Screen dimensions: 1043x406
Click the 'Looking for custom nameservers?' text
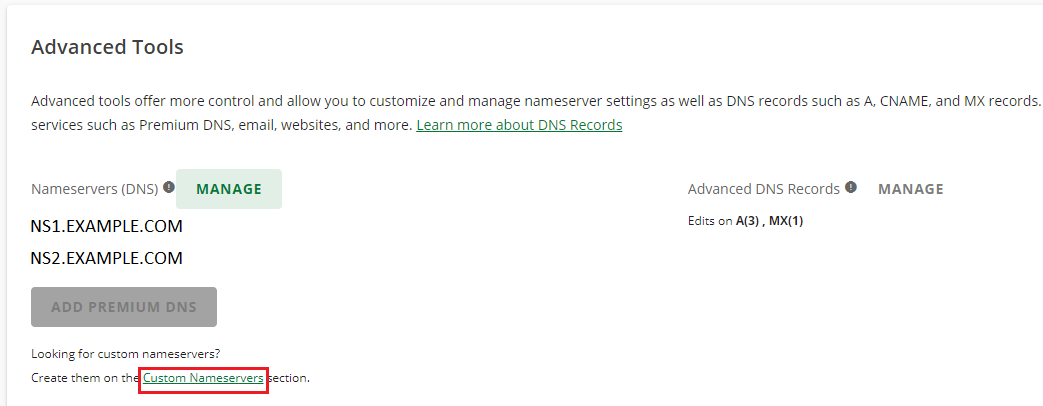125,353
